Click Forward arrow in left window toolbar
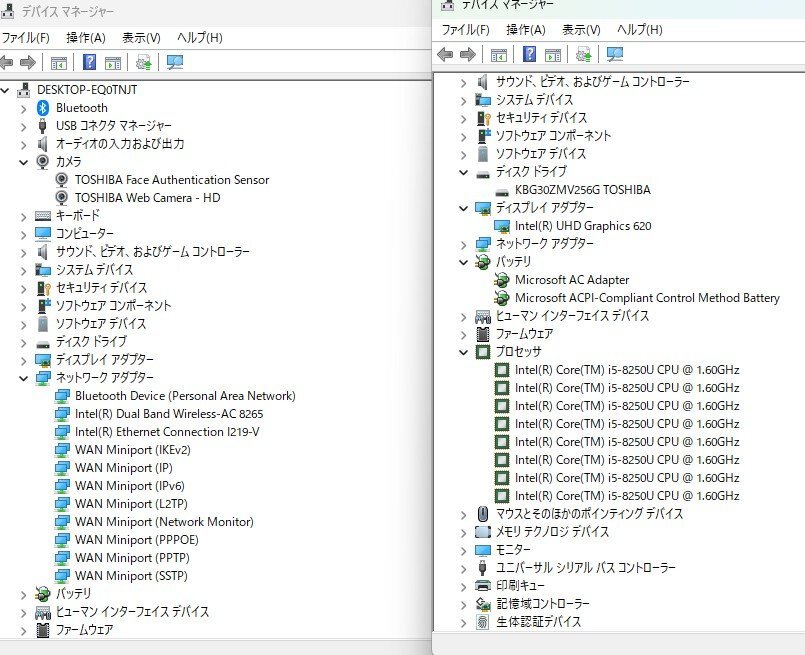Screen dimensions: 805x655 click(28, 63)
